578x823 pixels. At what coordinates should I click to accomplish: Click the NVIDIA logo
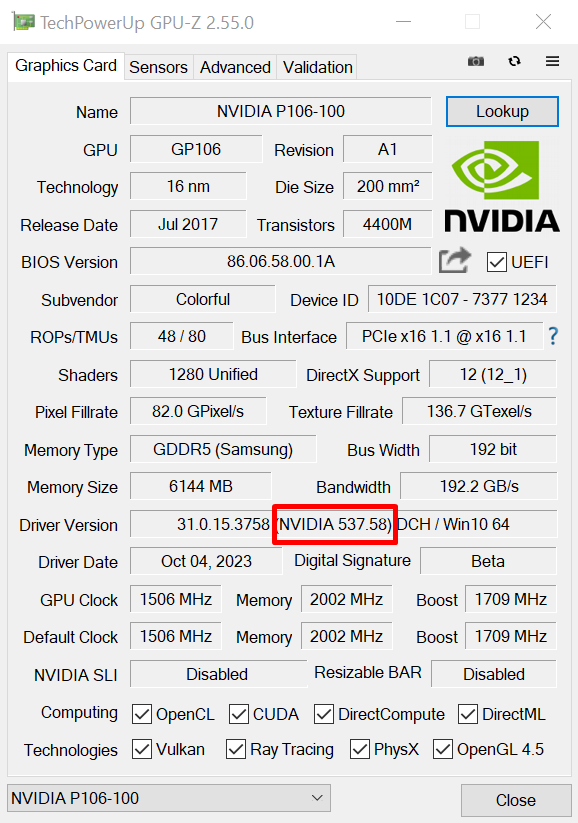point(501,185)
